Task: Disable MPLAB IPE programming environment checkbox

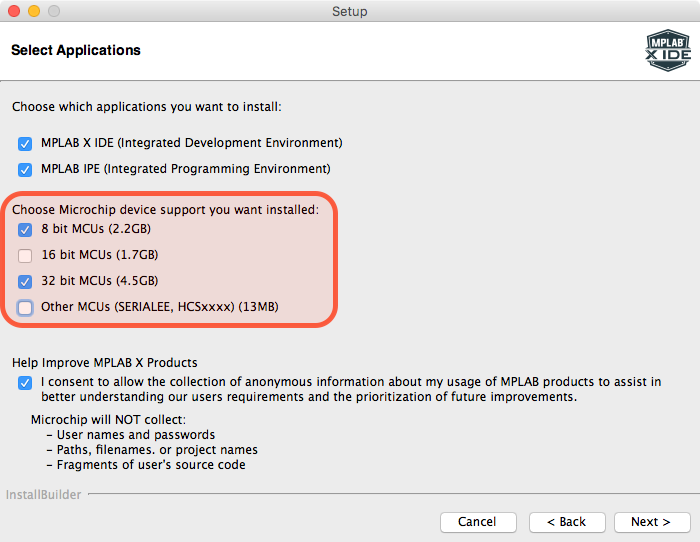Action: coord(25,169)
